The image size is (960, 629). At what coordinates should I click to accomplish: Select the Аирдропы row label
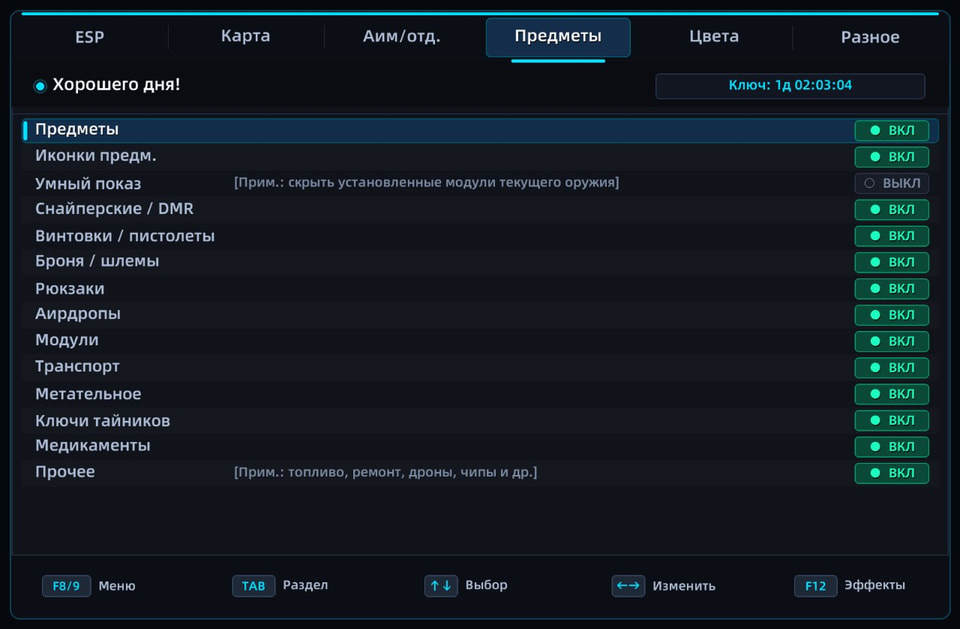point(78,314)
